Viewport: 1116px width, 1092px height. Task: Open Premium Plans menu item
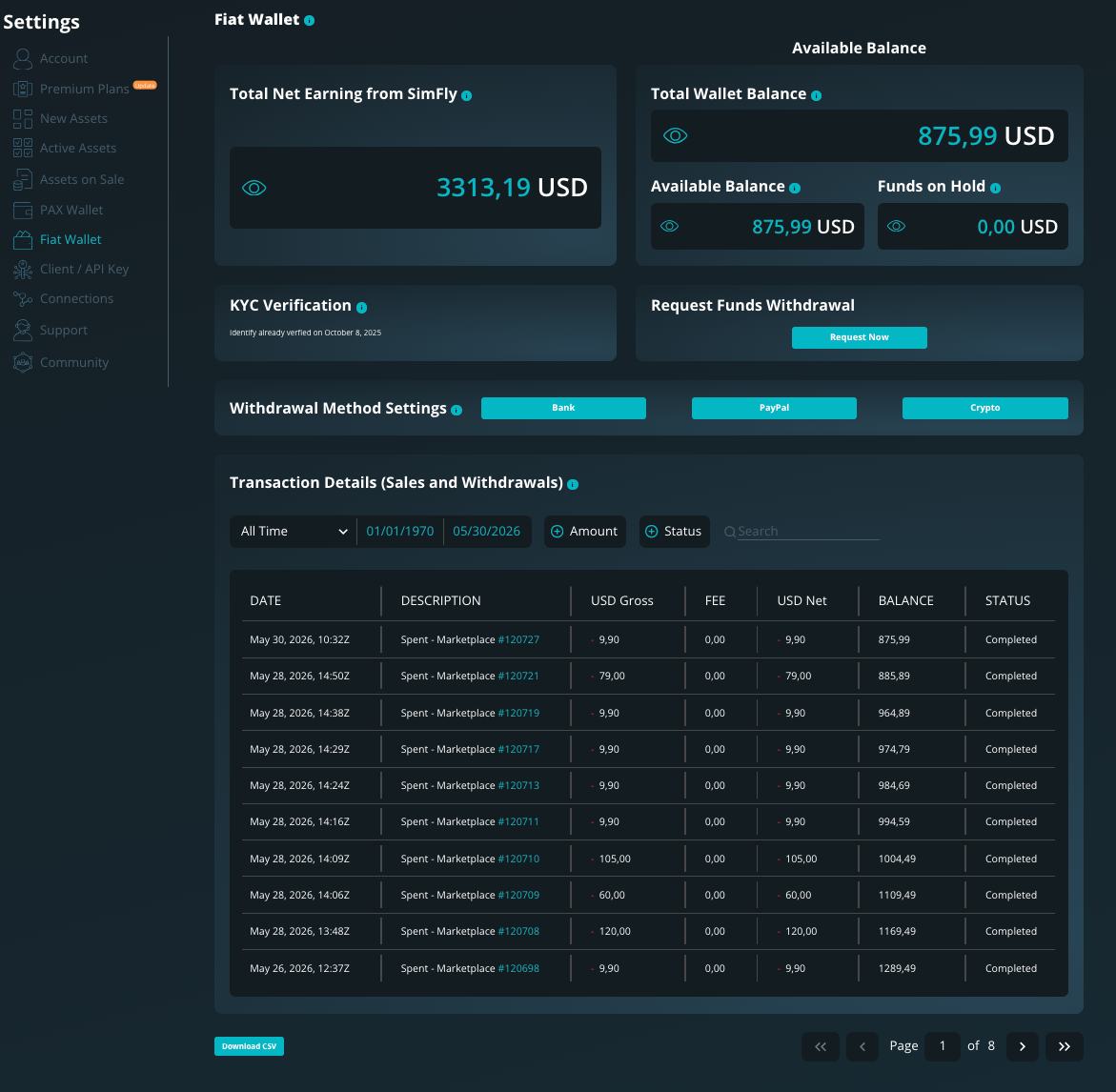(x=84, y=89)
